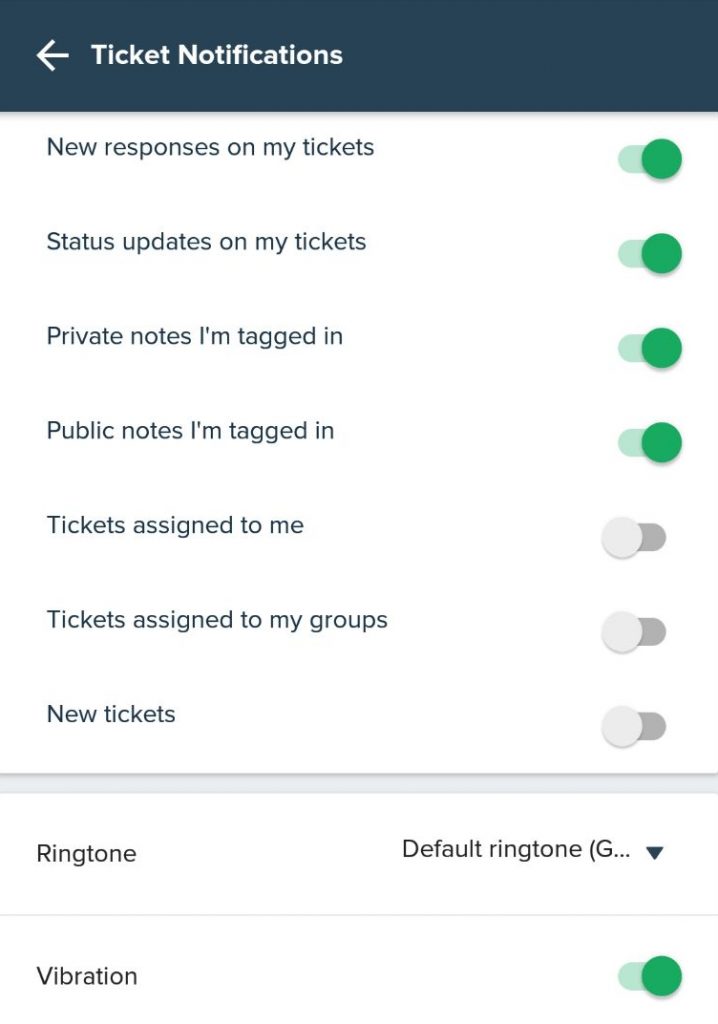
Task: Disable private notes I'm tagged in alerts
Action: click(x=648, y=348)
